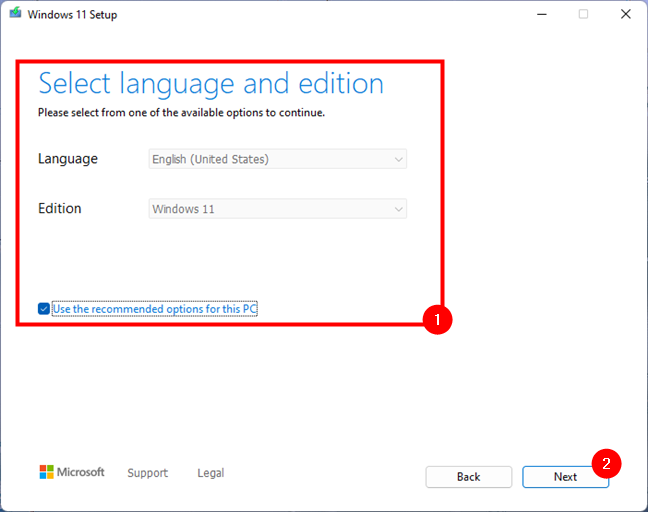Open the Language dropdown
The height and width of the screenshot is (512, 648).
point(278,159)
